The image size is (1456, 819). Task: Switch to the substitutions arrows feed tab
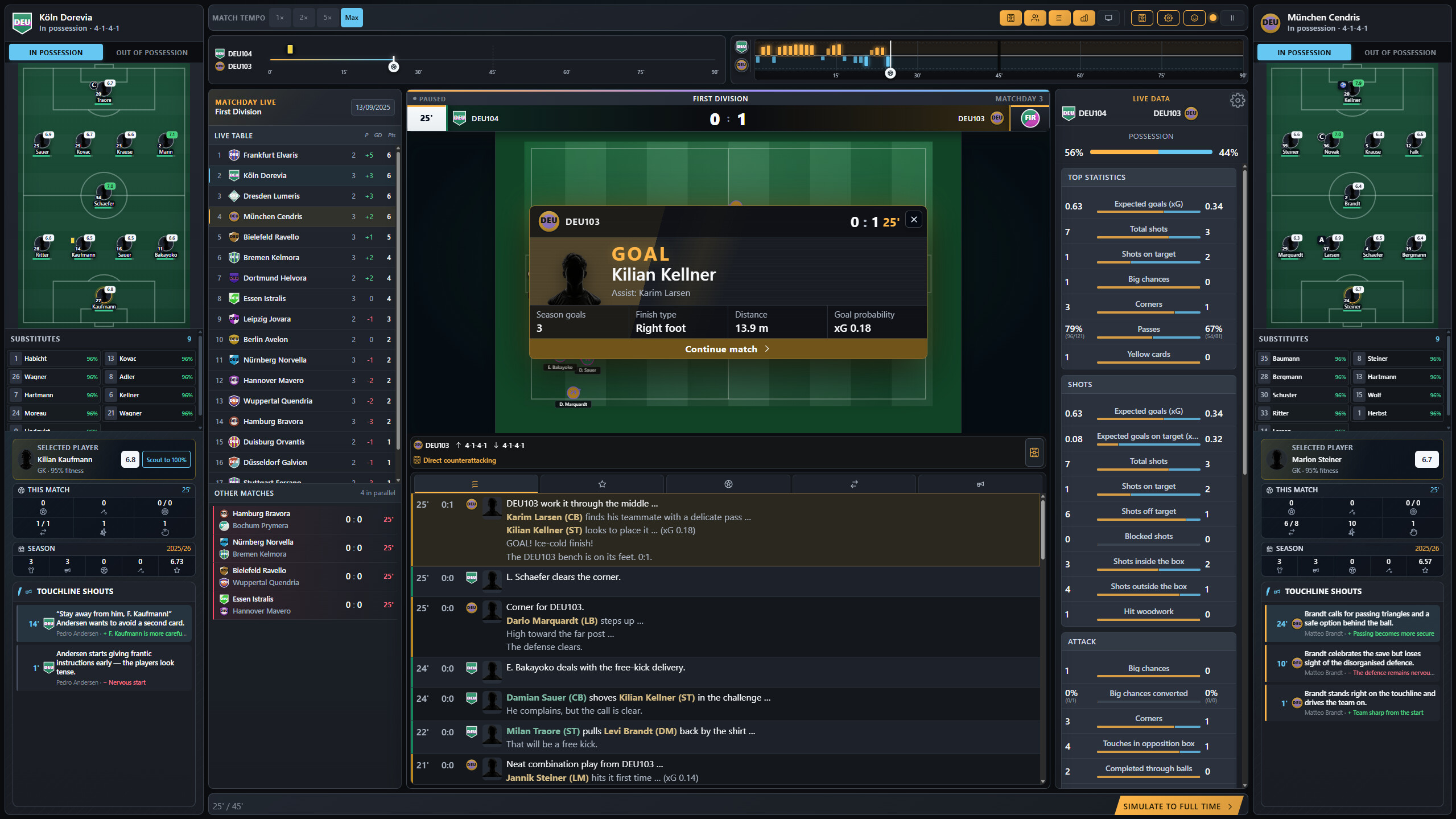(854, 484)
